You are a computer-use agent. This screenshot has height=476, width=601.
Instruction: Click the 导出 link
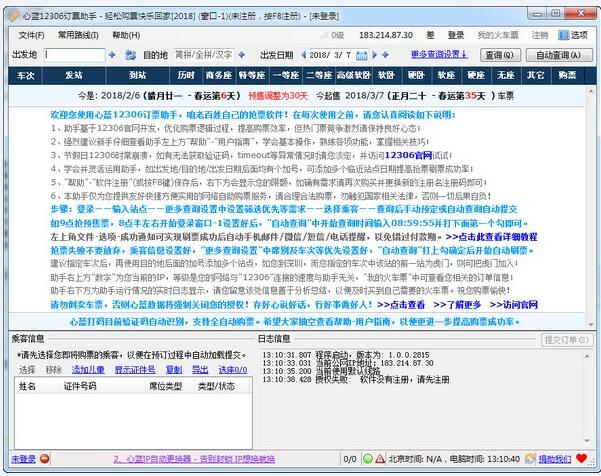pyautogui.click(x=200, y=369)
